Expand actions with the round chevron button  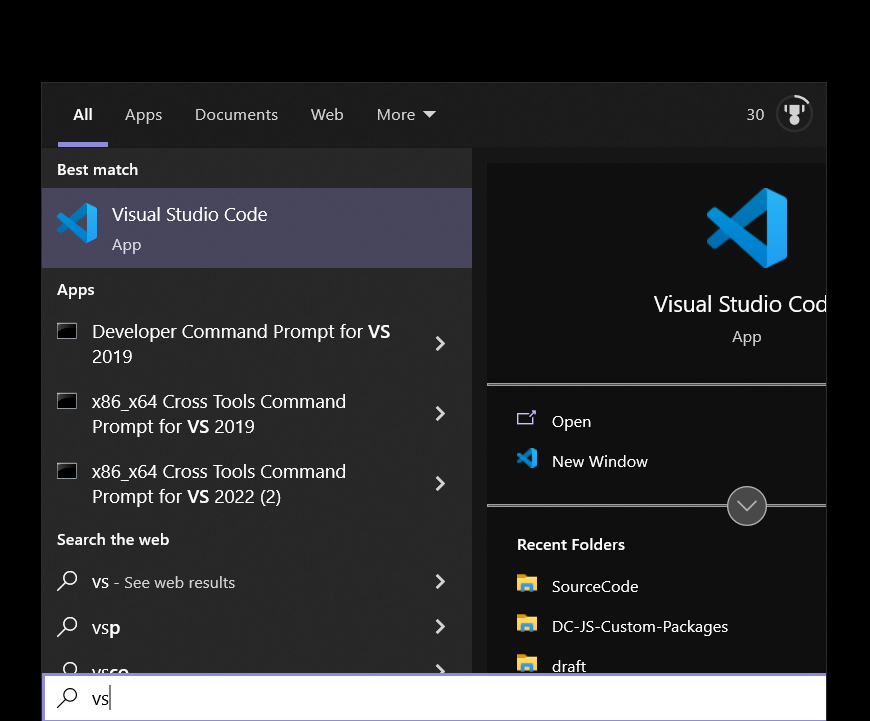coord(747,506)
